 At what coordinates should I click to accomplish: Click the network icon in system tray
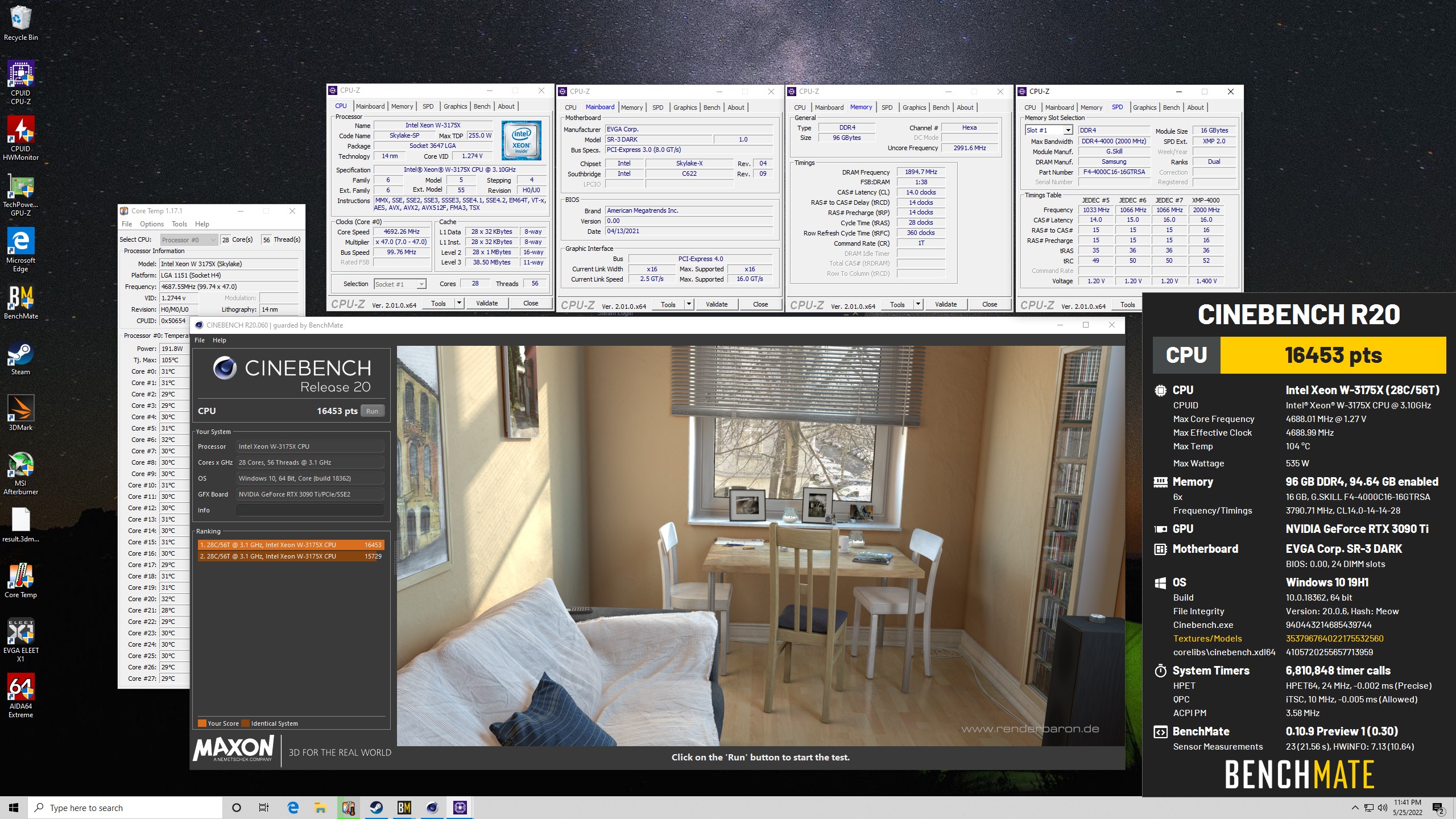click(x=1369, y=808)
